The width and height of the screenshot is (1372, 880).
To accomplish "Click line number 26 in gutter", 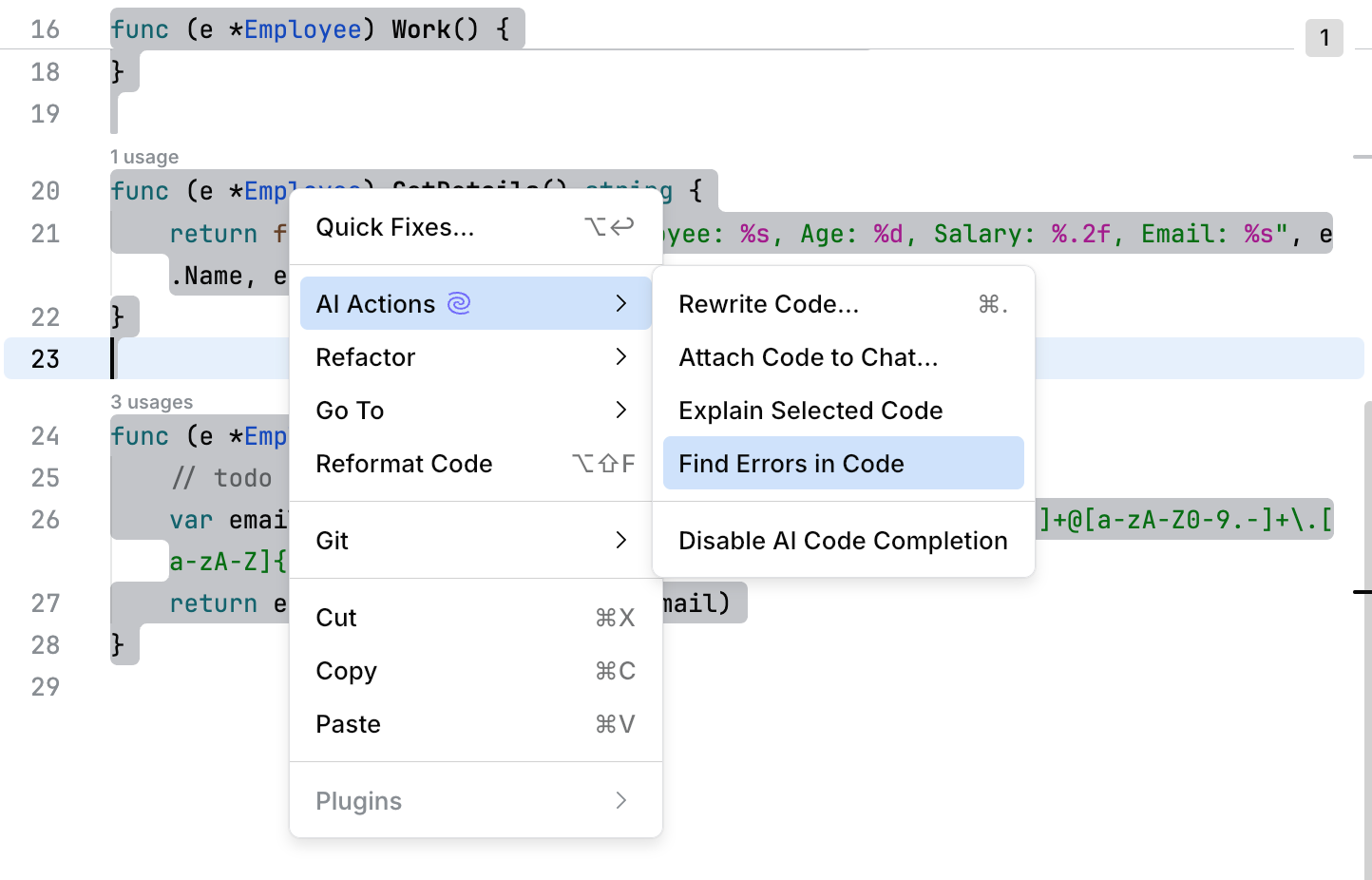I will [45, 519].
